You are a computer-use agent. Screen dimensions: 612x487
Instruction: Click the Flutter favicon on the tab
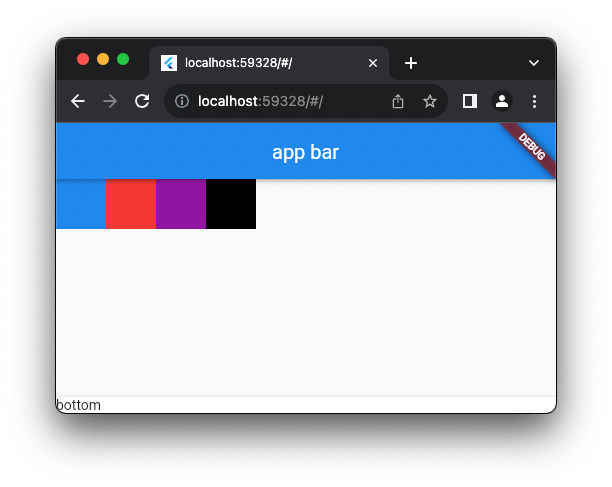(169, 63)
